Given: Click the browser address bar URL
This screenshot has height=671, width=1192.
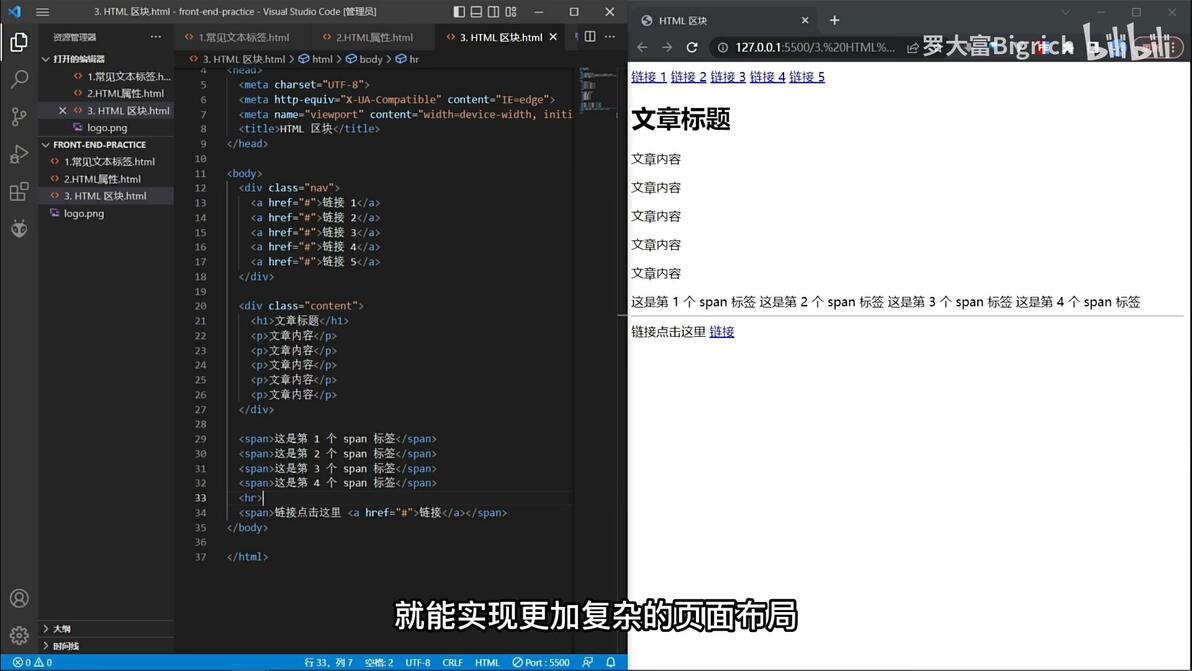Looking at the screenshot, I should pos(814,47).
